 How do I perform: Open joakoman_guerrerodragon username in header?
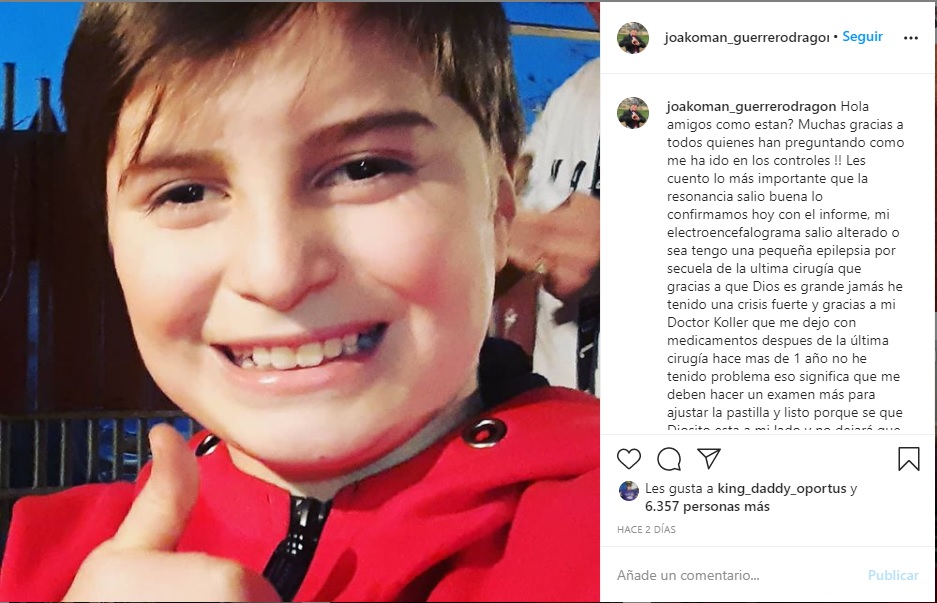point(746,38)
